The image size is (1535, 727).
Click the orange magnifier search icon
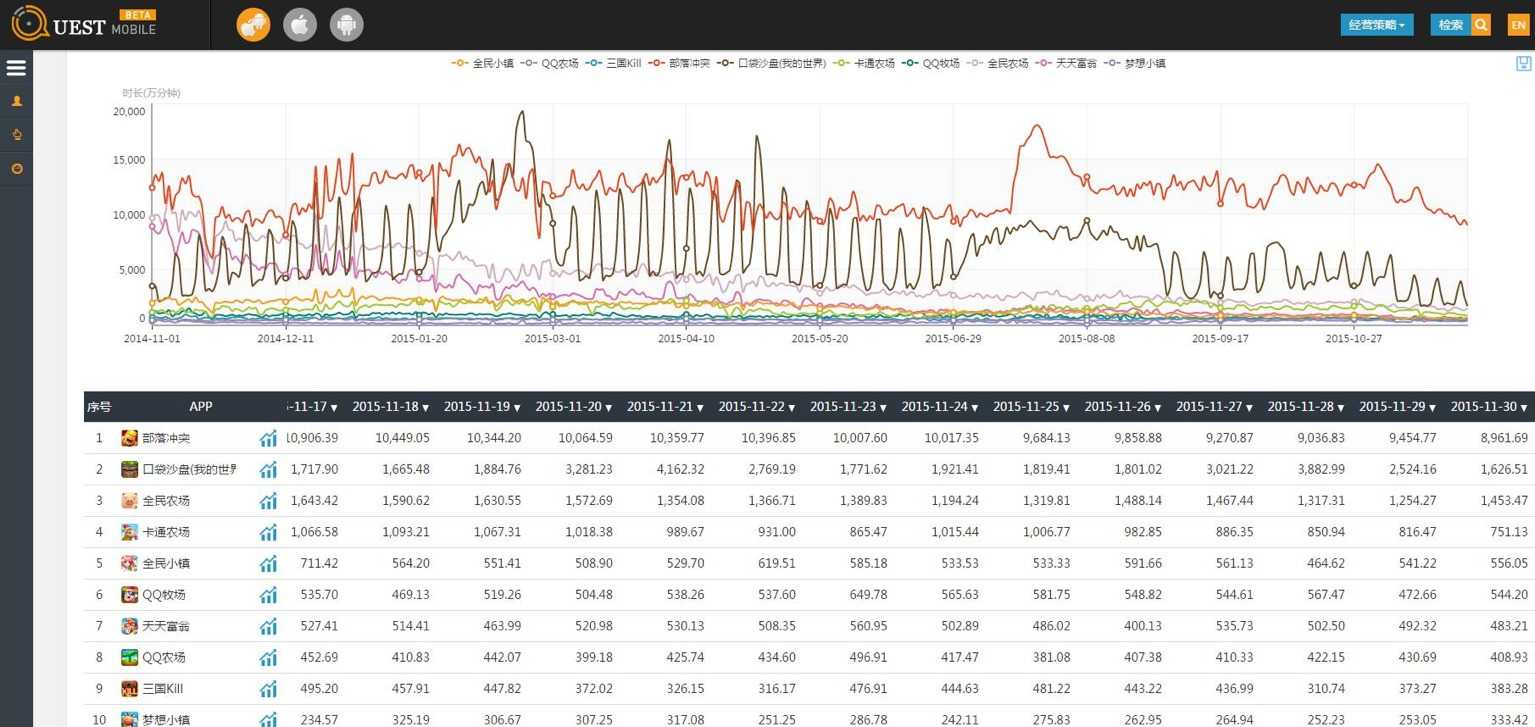(x=1481, y=25)
